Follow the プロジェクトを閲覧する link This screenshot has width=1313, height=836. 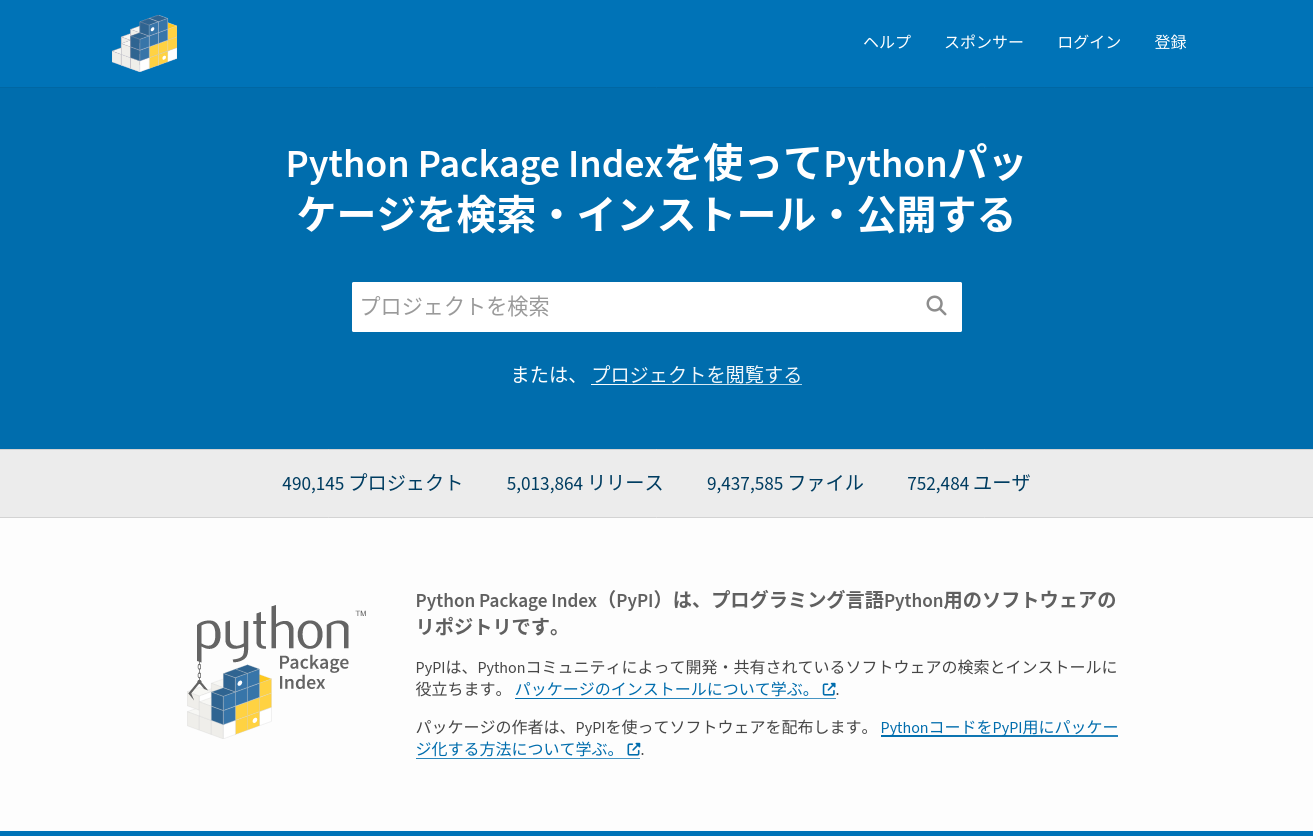click(696, 374)
